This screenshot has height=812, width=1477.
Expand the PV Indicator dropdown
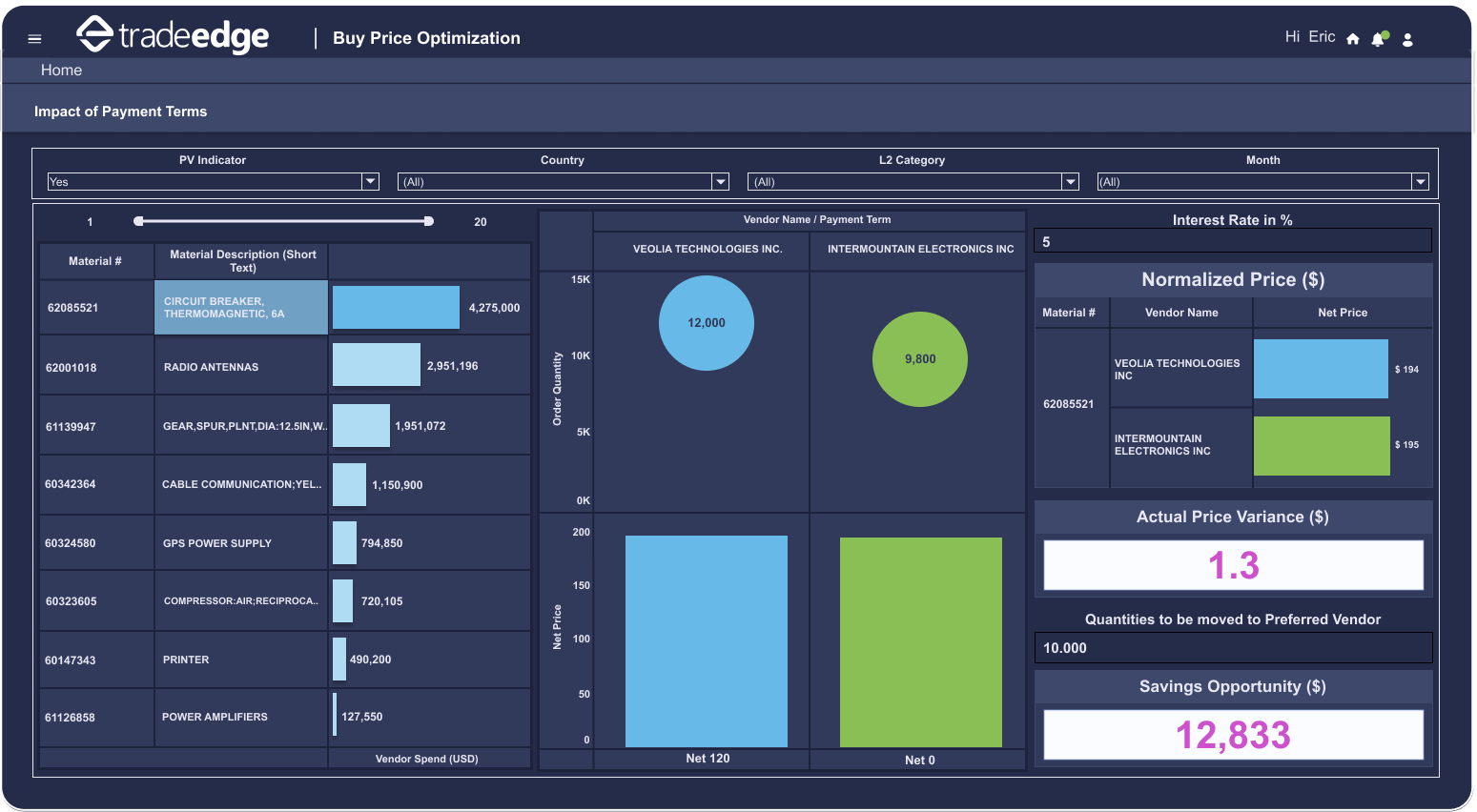tap(370, 182)
